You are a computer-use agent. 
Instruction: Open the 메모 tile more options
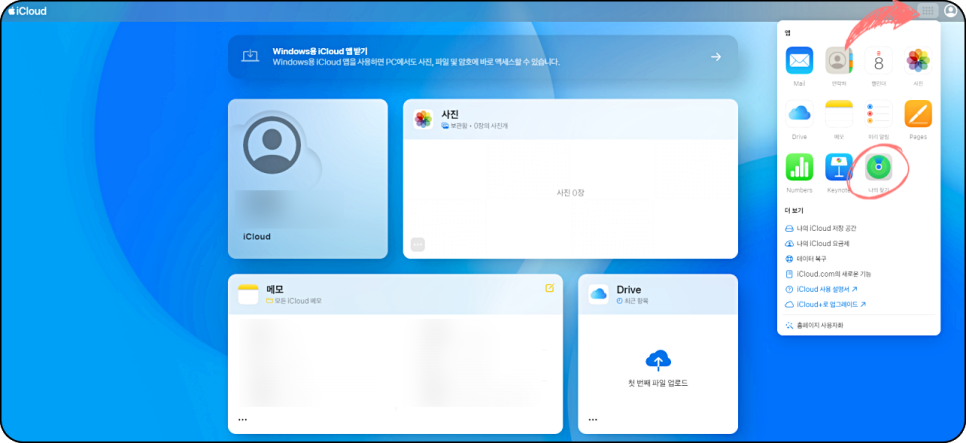click(x=243, y=420)
